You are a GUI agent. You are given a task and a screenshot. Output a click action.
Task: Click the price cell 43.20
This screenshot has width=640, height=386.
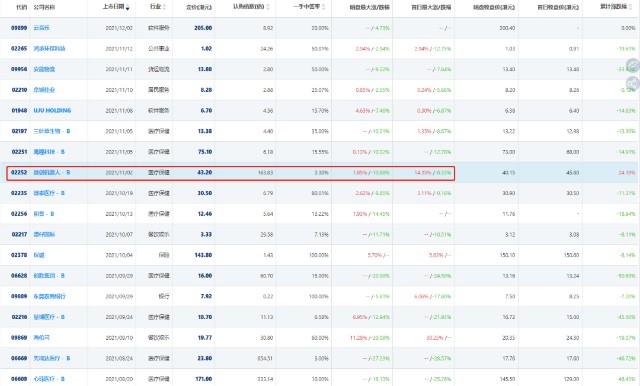(205, 173)
